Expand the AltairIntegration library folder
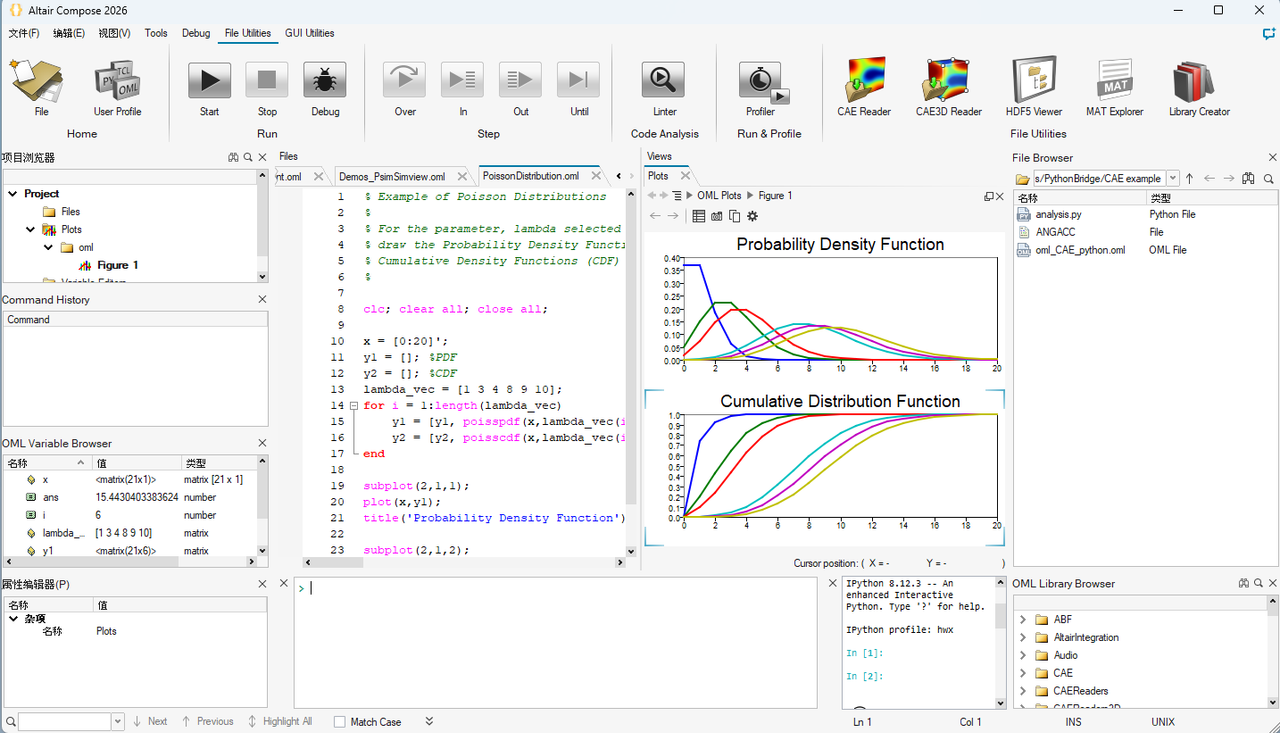 (1023, 638)
